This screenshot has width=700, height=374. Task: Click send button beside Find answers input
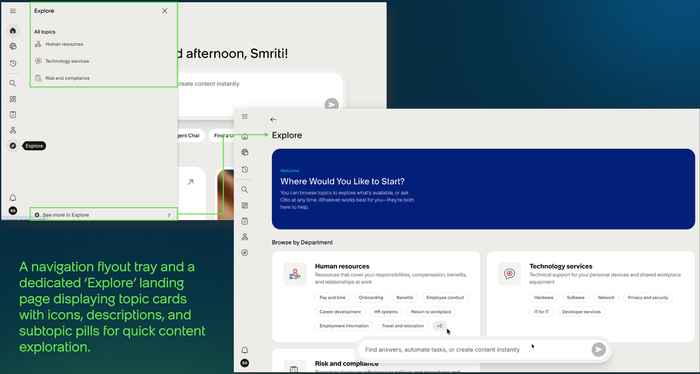(599, 350)
